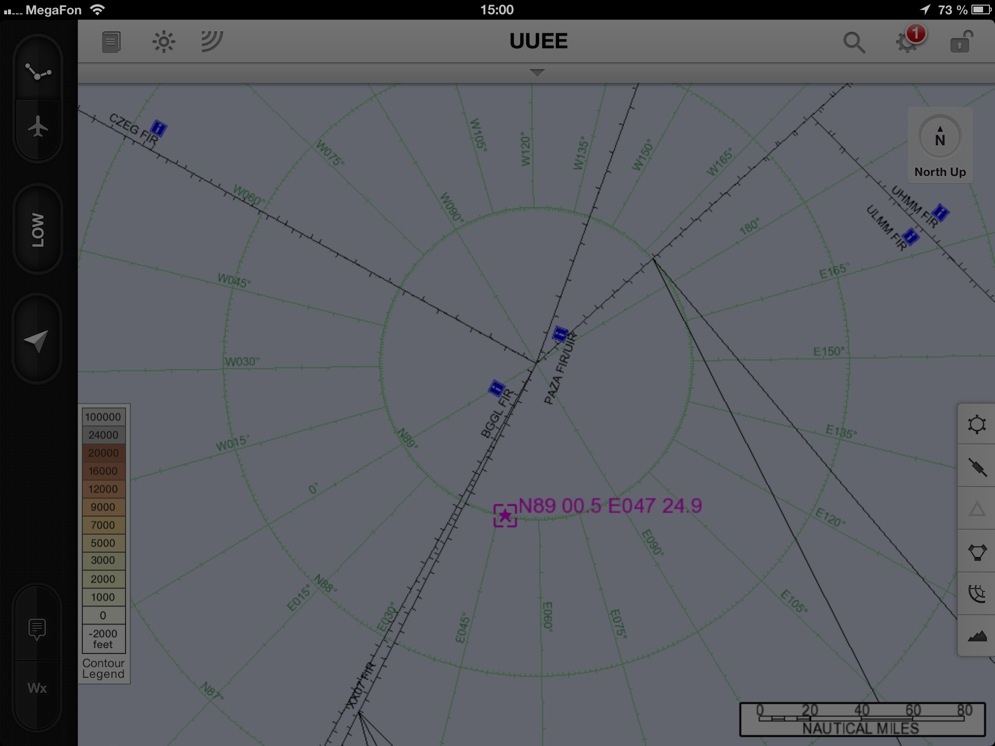Open the notes icon in the left sidebar
This screenshot has width=995, height=746.
tap(37, 629)
